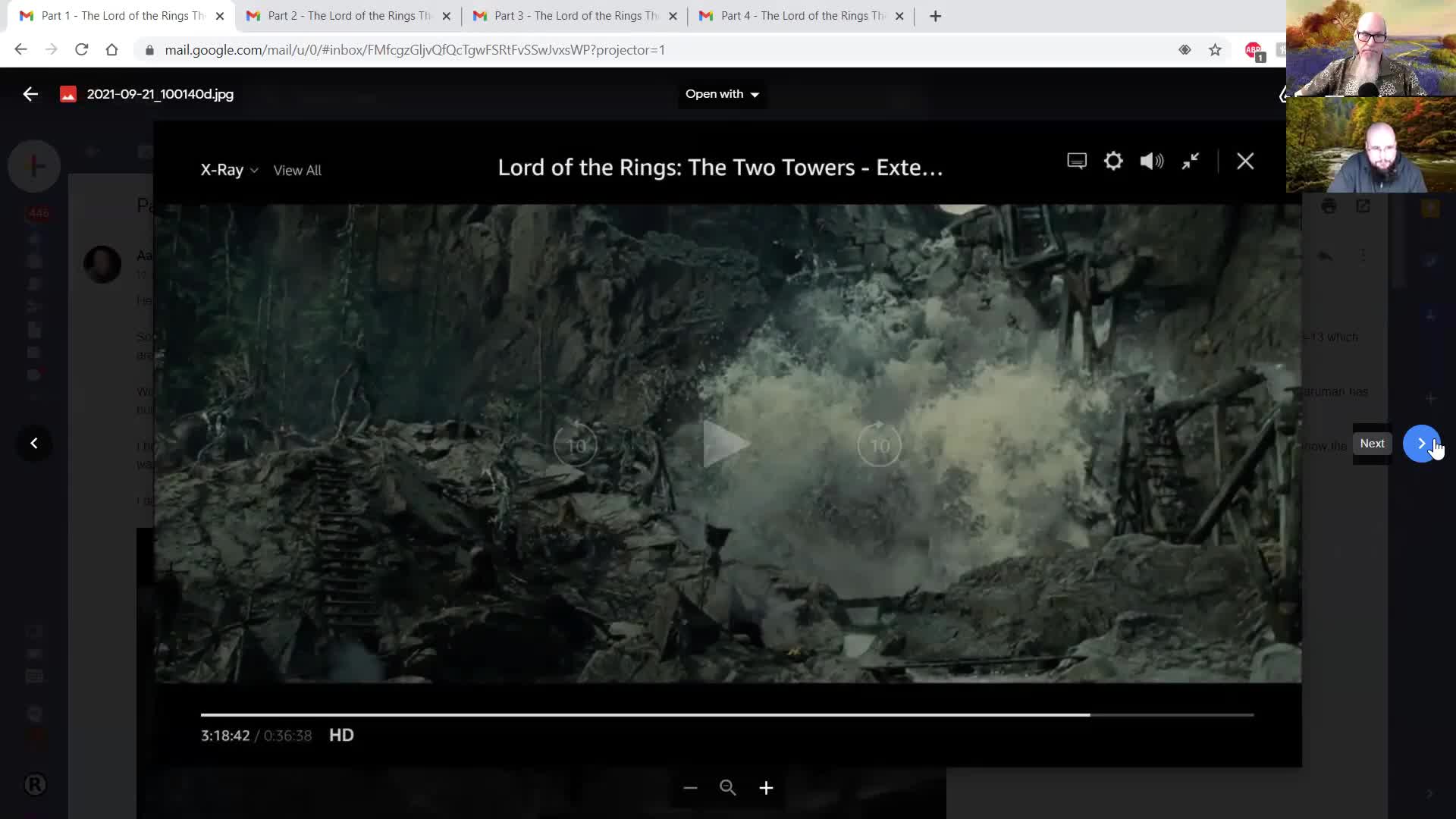This screenshot has width=1456, height=819.
Task: Click the settings gear in the image
Action: pyautogui.click(x=1113, y=161)
